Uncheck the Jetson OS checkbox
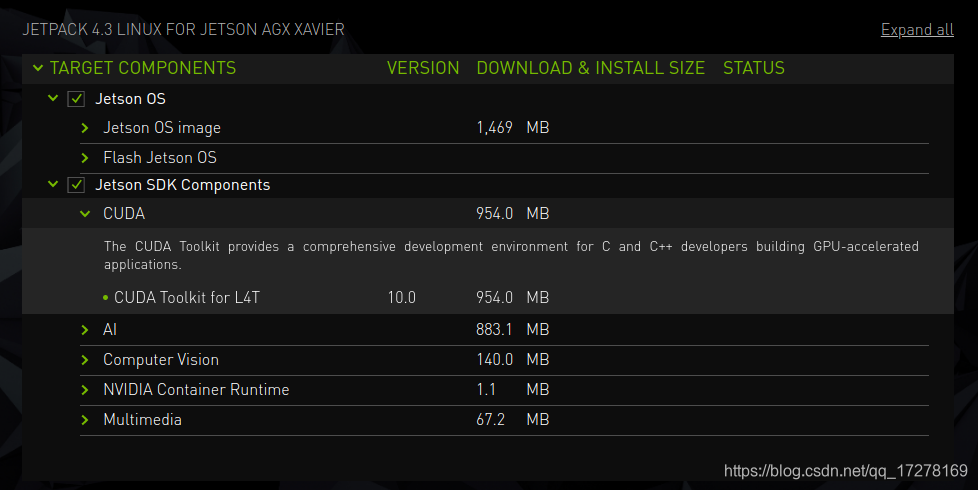The width and height of the screenshot is (978, 490). point(76,98)
